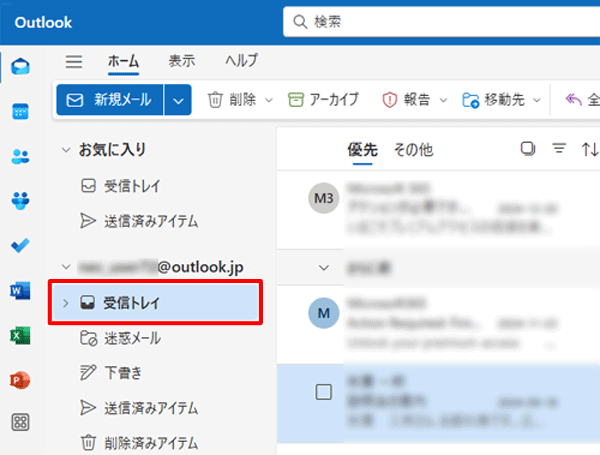
Task: Launch PowerPoint from the sidebar
Action: tap(20, 380)
